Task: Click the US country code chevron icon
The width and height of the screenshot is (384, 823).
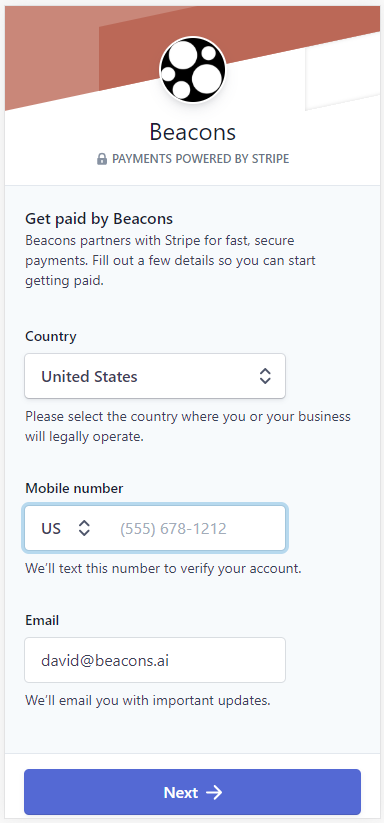Action: click(84, 528)
